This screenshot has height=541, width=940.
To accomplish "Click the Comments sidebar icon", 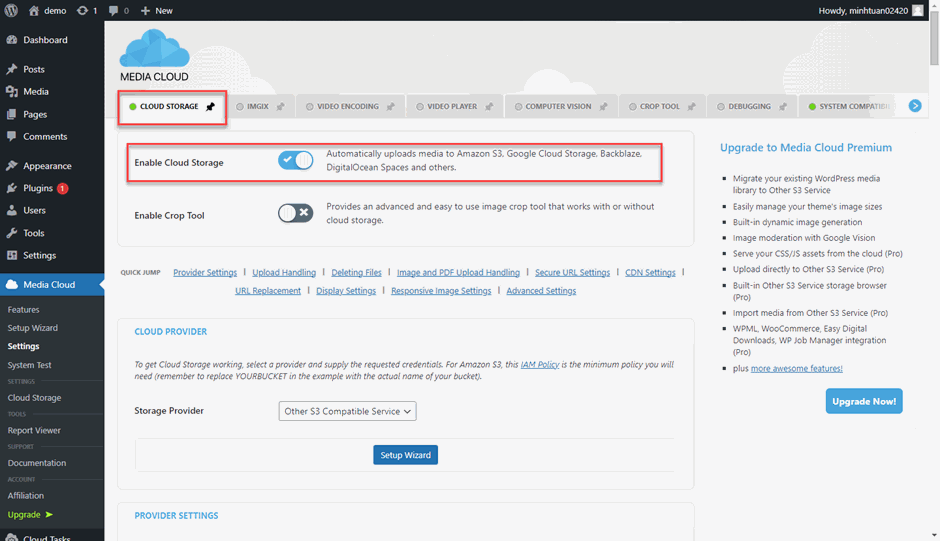I will coord(12,136).
